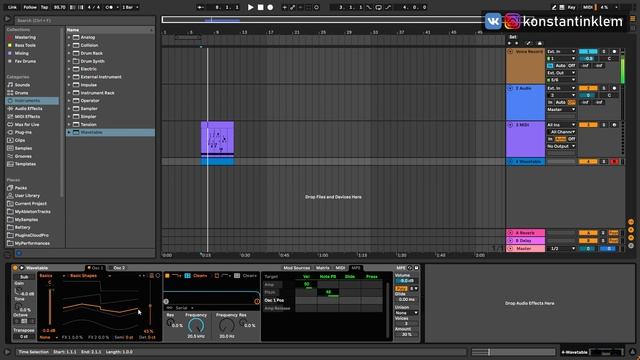Viewport: 640px width, 360px height.
Task: Click the tempo field 95.70
Action: [x=60, y=7]
